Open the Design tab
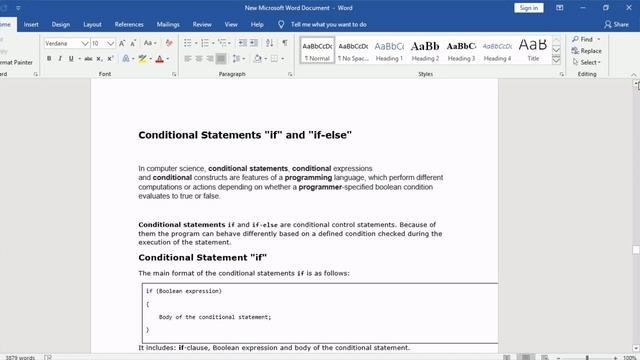The width and height of the screenshot is (640, 360). tap(61, 24)
